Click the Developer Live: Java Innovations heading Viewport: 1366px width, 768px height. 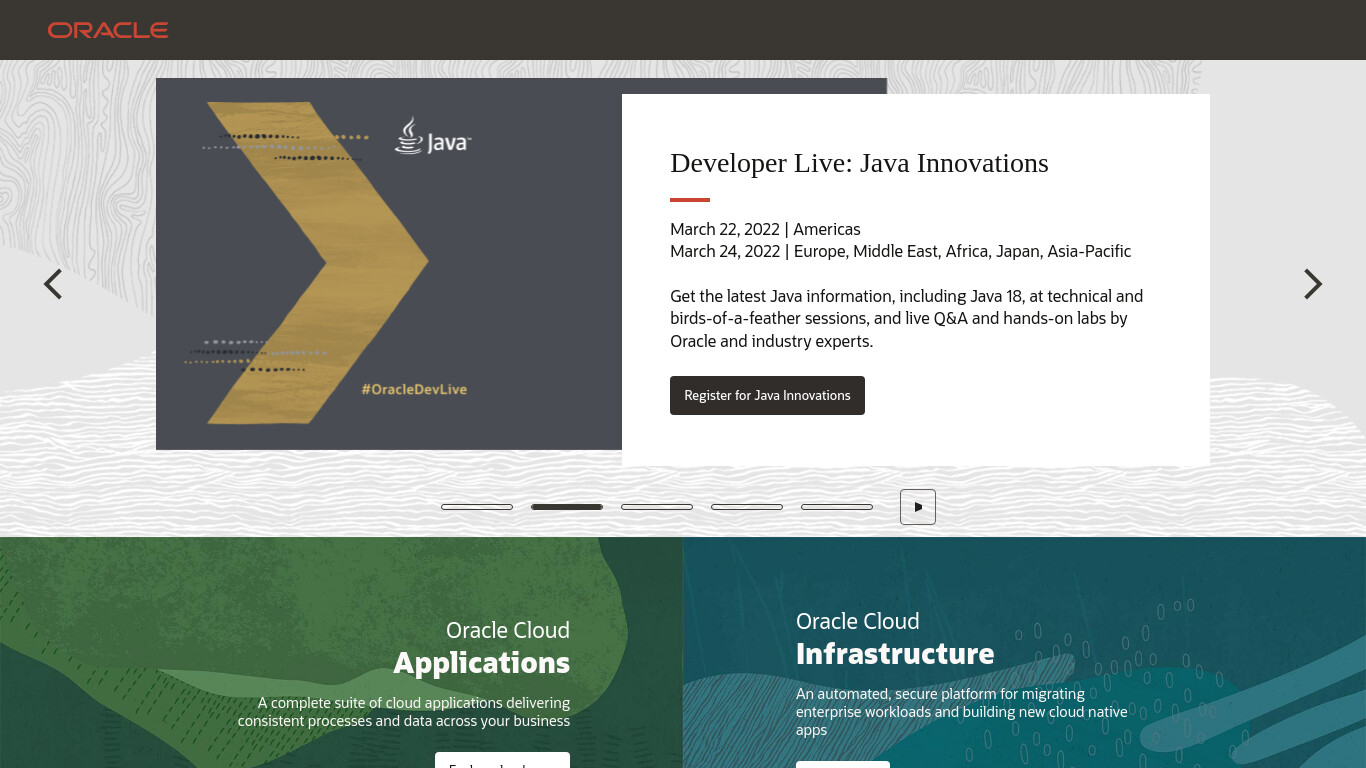coord(859,163)
